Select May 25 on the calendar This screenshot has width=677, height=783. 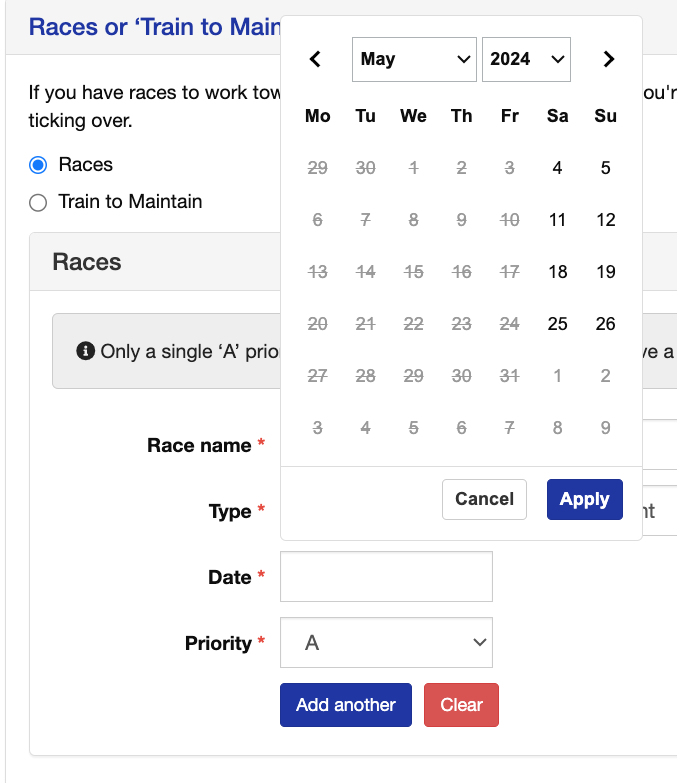point(557,324)
